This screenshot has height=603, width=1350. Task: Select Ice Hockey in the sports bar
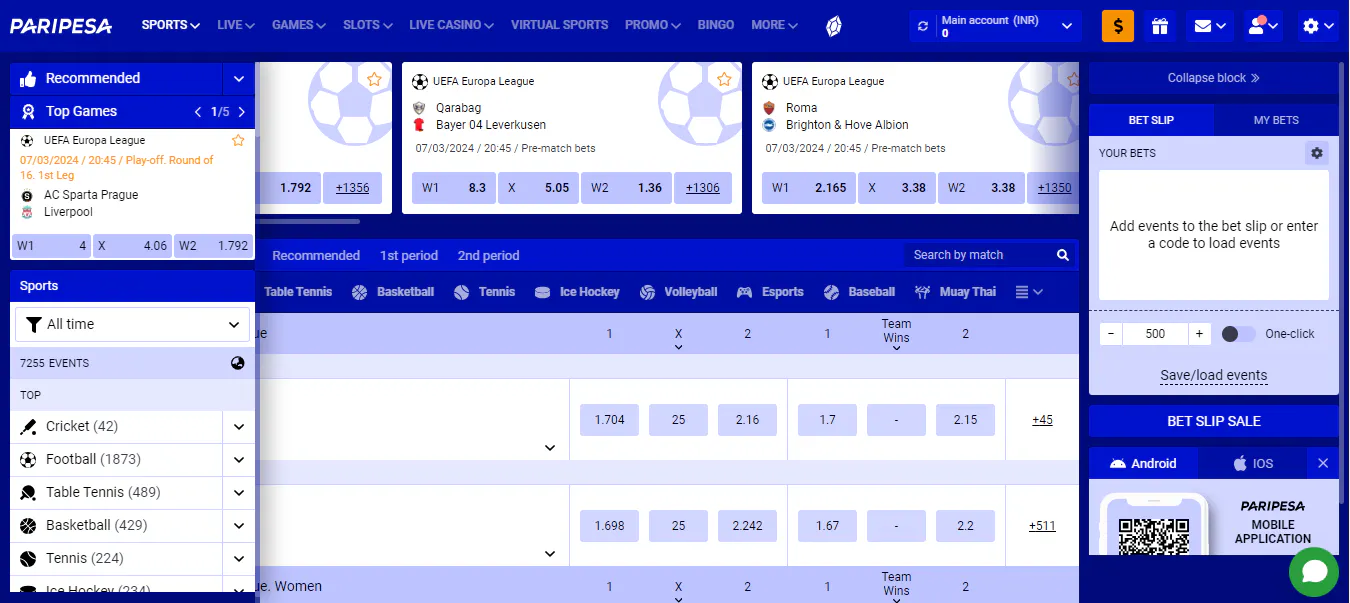tap(578, 292)
